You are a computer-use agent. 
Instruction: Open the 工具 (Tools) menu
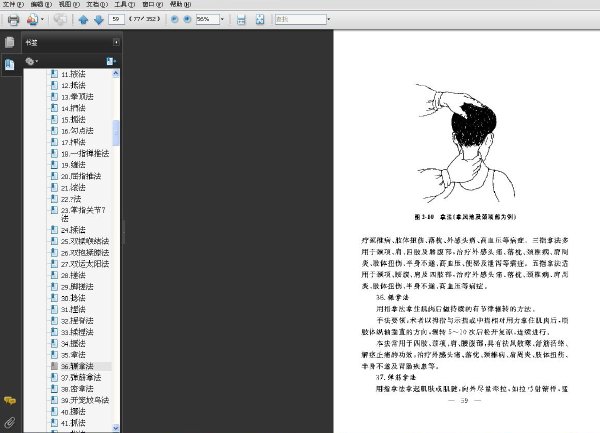click(x=125, y=4)
